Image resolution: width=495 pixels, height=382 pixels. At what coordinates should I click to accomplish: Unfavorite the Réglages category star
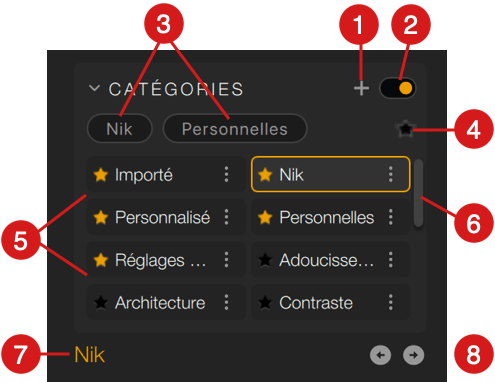coord(100,260)
